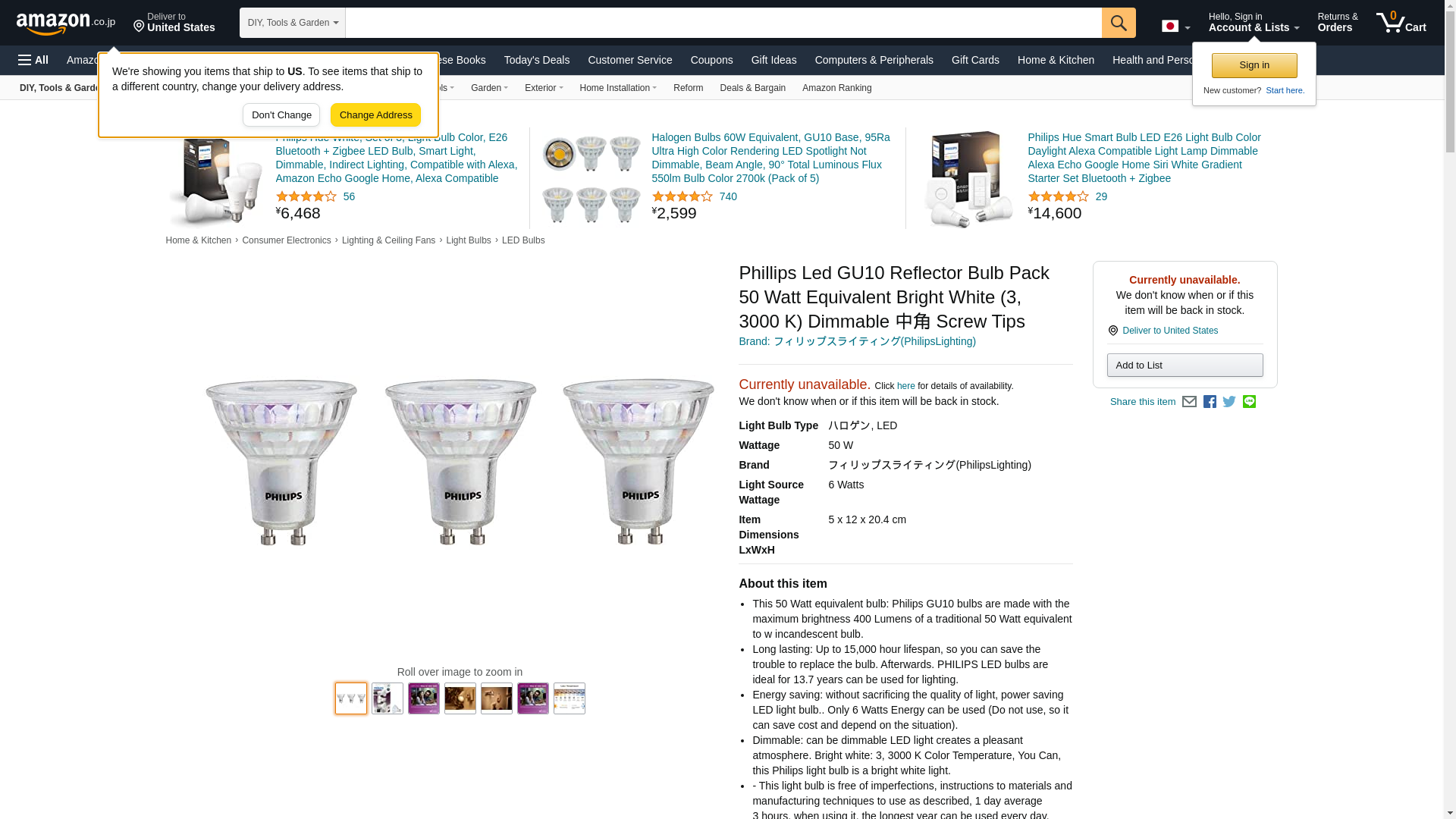The width and height of the screenshot is (1456, 819).
Task: Click the search magnifier button
Action: coord(1119,23)
